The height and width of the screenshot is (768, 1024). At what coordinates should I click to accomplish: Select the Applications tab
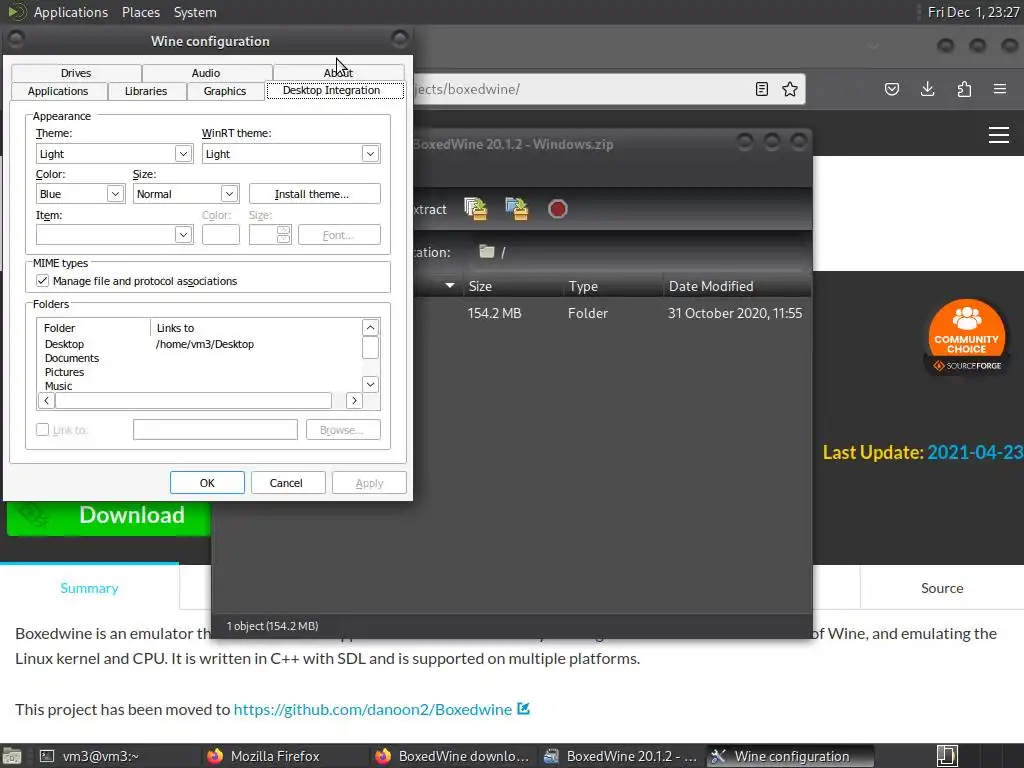coord(58,91)
